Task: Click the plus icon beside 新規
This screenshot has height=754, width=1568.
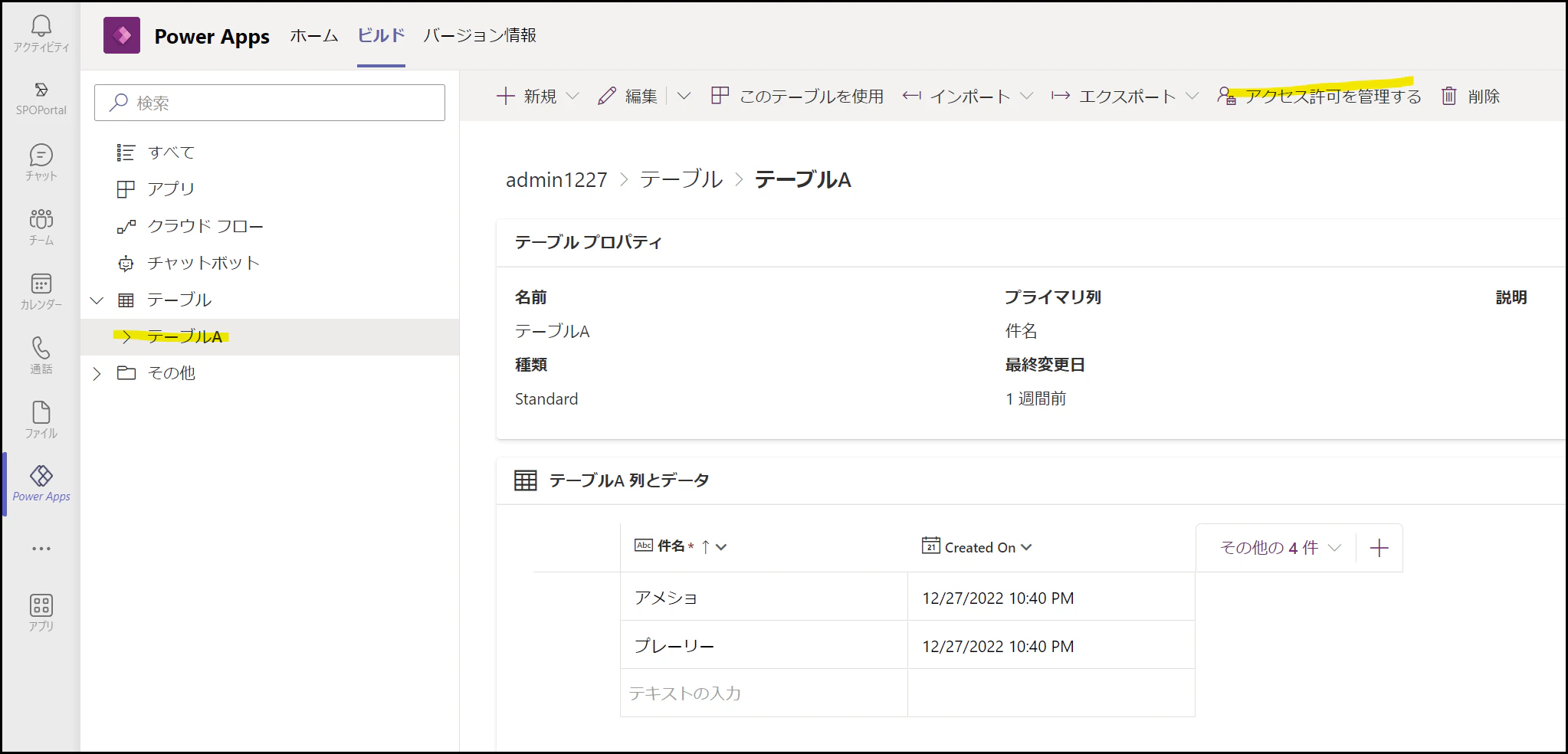Action: [x=505, y=96]
